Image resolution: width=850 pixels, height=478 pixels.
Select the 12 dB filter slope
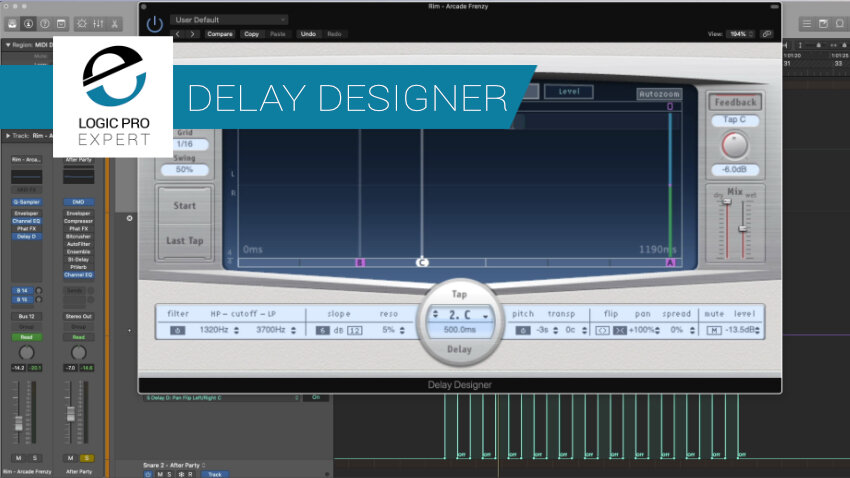355,330
